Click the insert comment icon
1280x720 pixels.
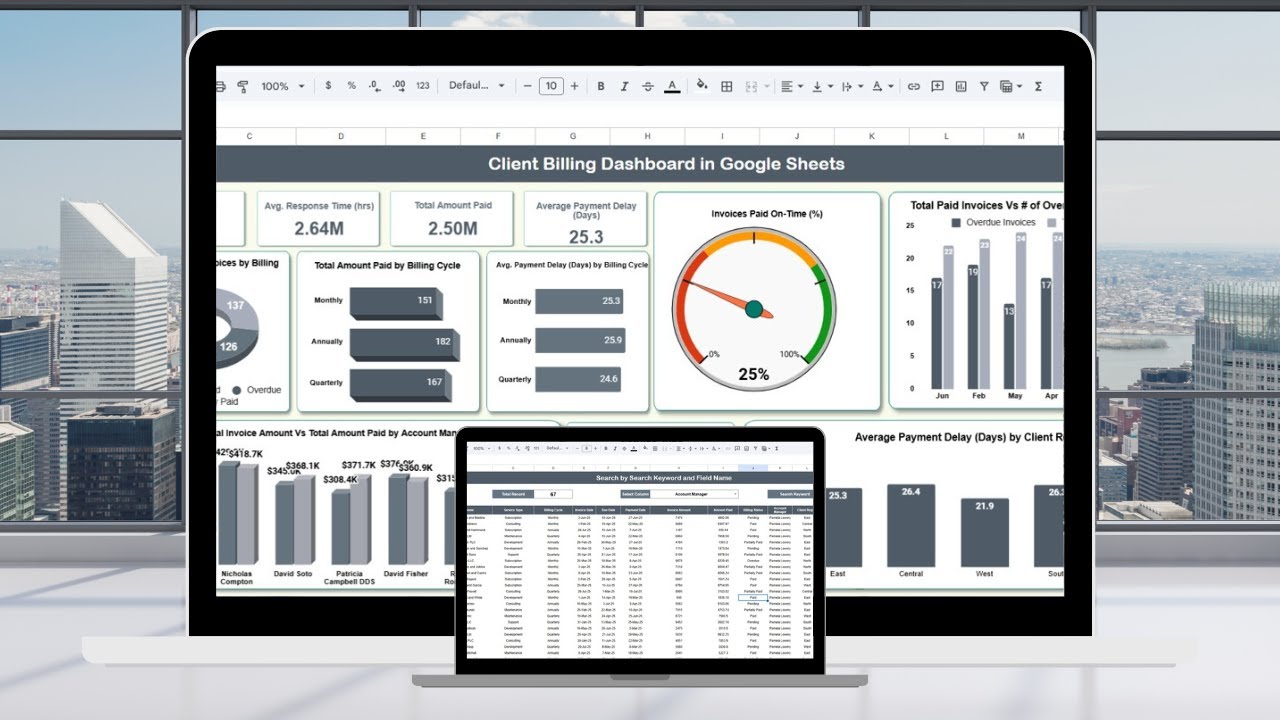[x=937, y=86]
